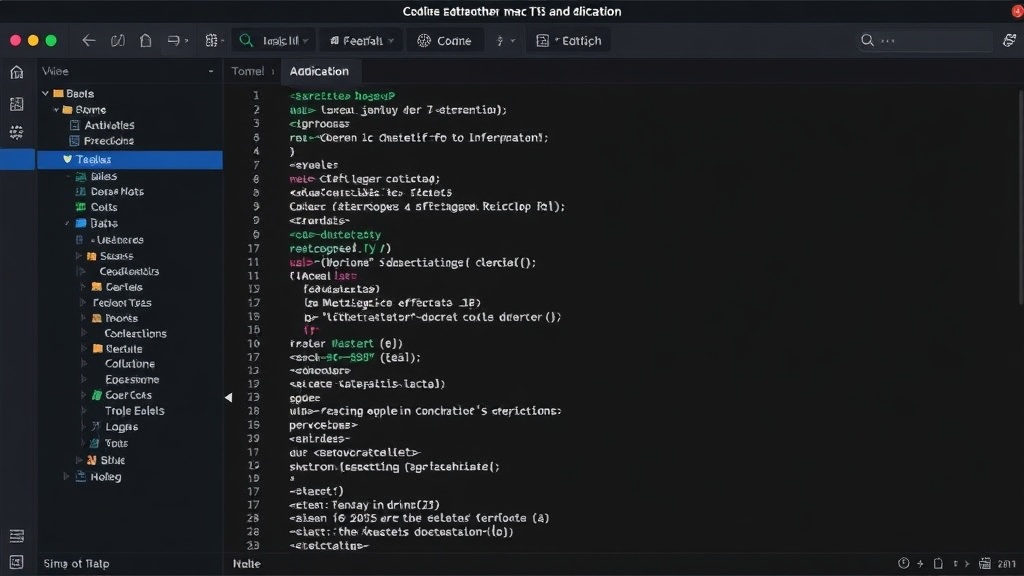This screenshot has height=576, width=1024.
Task: Click the list icon near the bottom of activity bar
Action: click(x=16, y=536)
